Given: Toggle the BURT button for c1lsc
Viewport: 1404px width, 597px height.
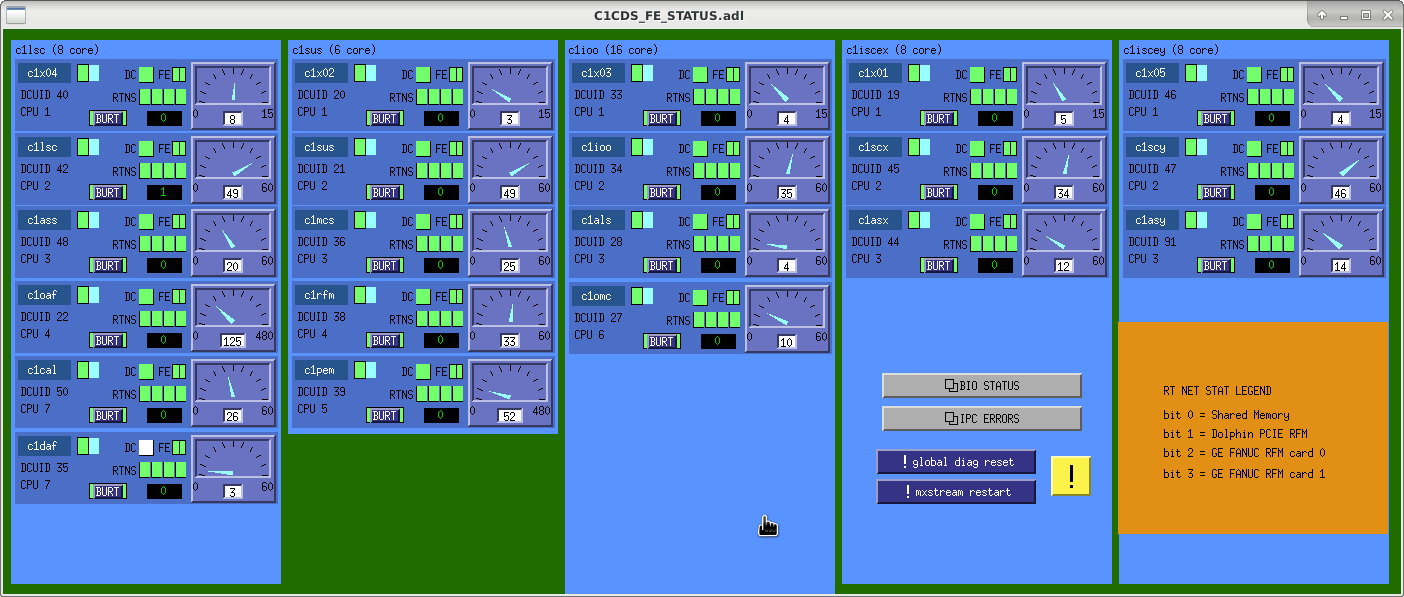Looking at the screenshot, I should pos(108,192).
